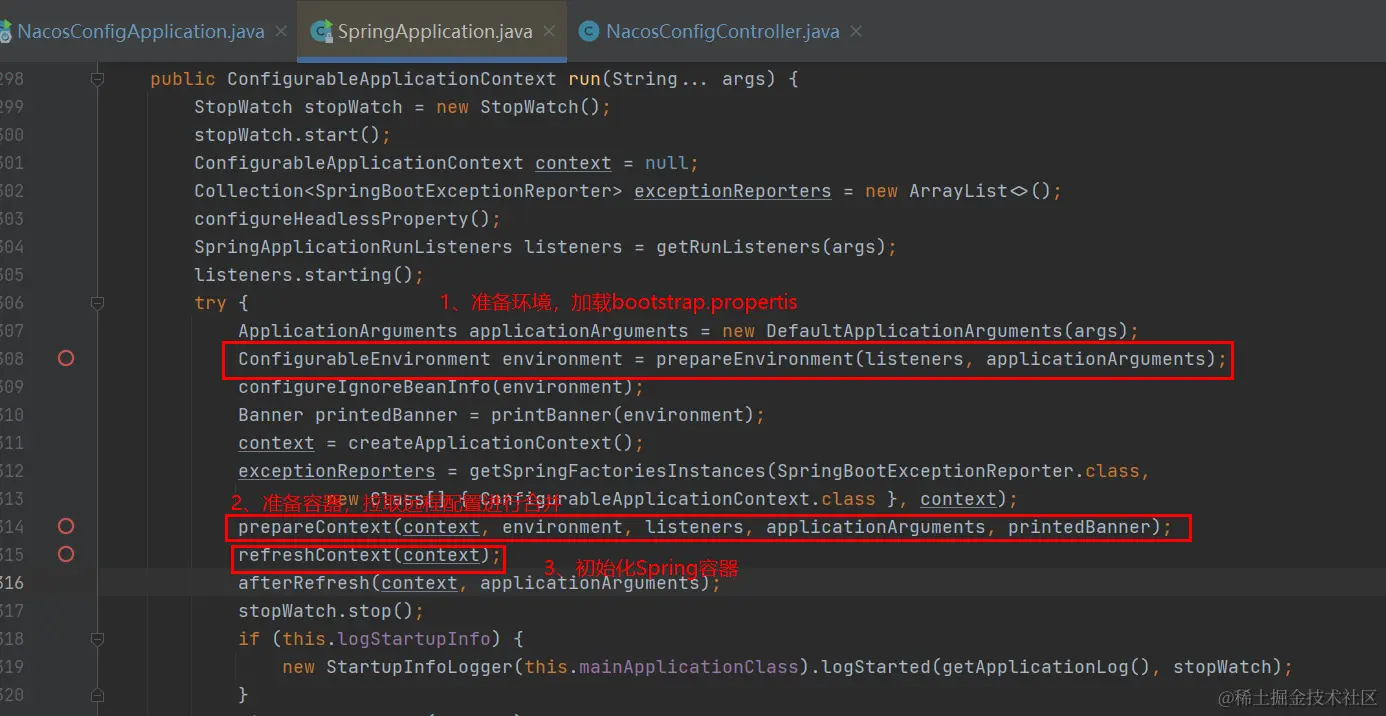1386x716 pixels.
Task: Click the NacosConfigApplication.java file icon
Action: pos(5,31)
